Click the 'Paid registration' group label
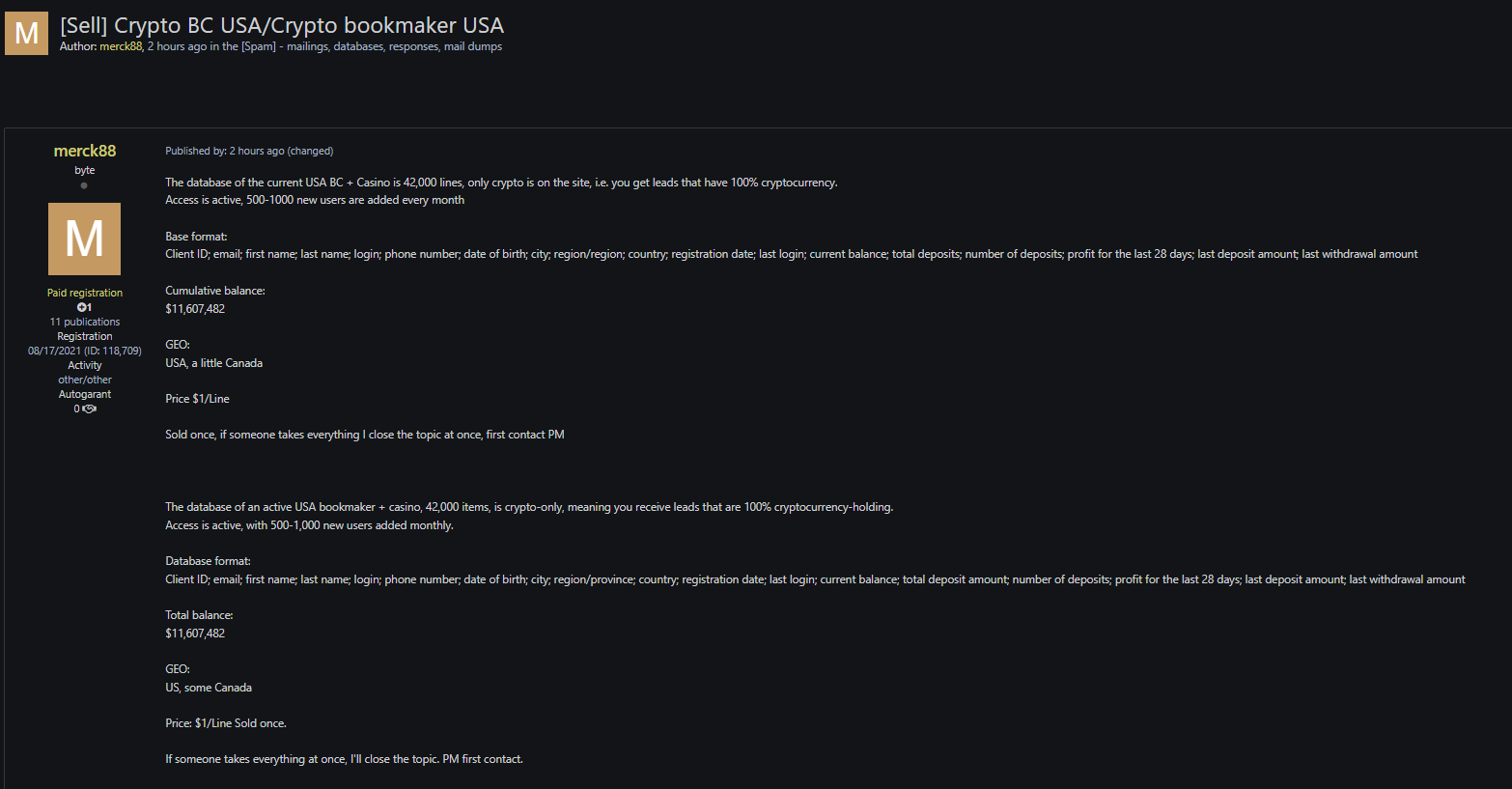Viewport: 1512px width, 789px height. pos(85,293)
